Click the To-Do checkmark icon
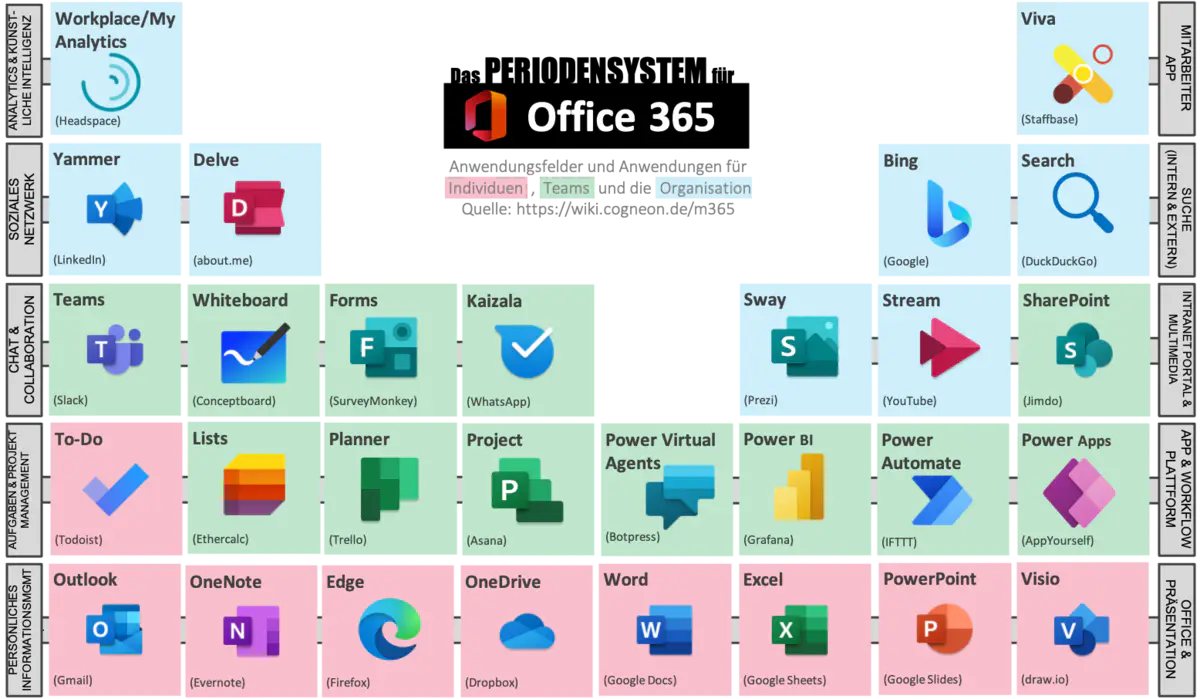Image resolution: width=1200 pixels, height=699 pixels. click(115, 489)
